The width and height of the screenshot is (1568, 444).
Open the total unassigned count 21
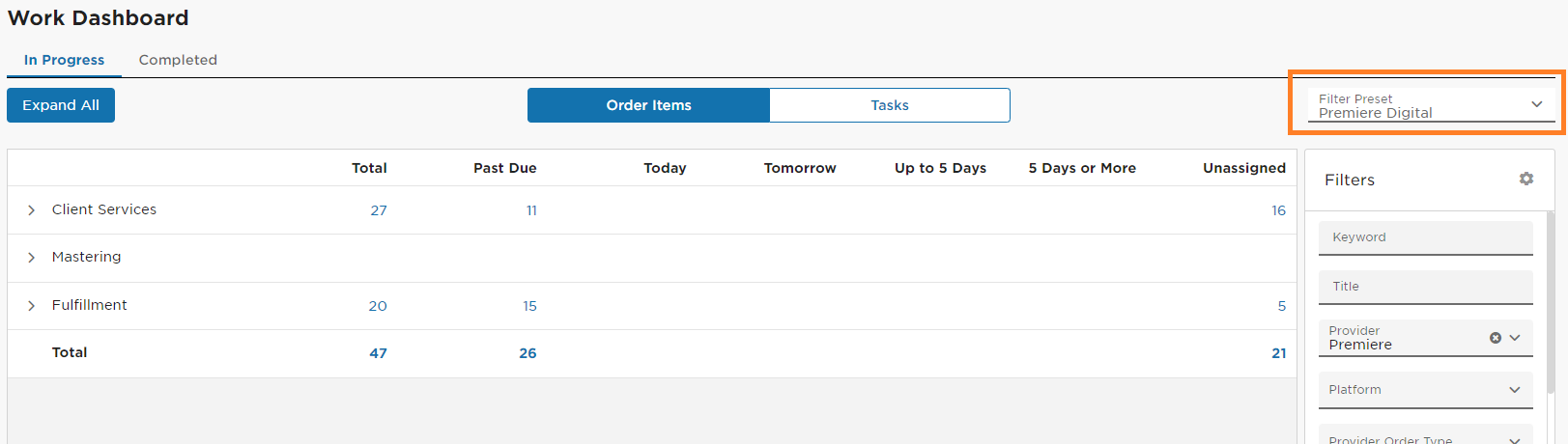tap(1278, 353)
